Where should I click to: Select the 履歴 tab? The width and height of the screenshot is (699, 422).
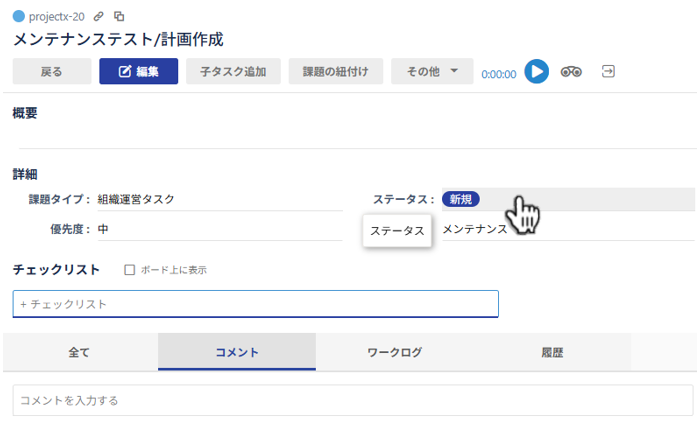point(552,352)
